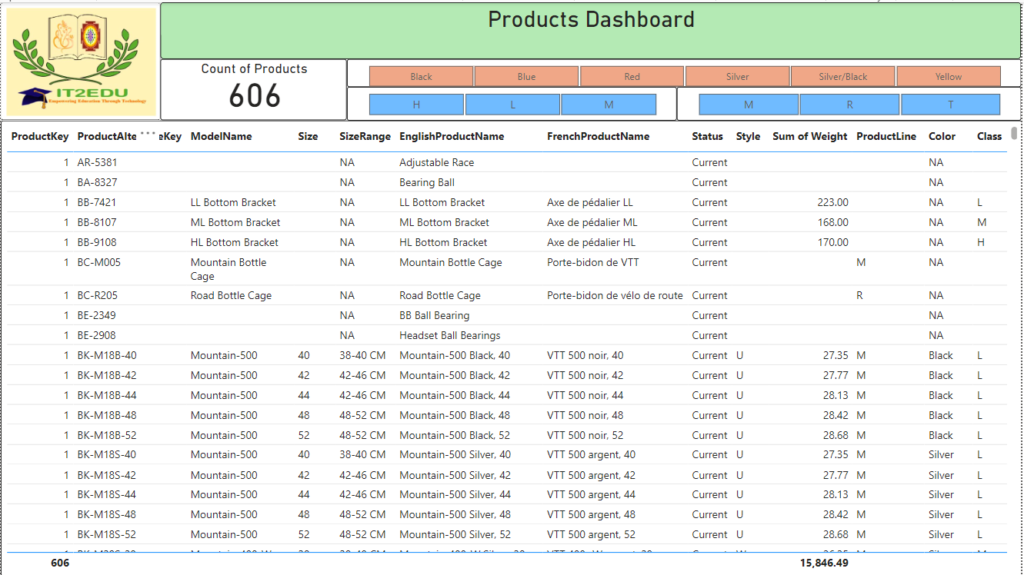Enable the Red color slicer
Image resolution: width=1024 pixels, height=575 pixels.
(x=632, y=77)
